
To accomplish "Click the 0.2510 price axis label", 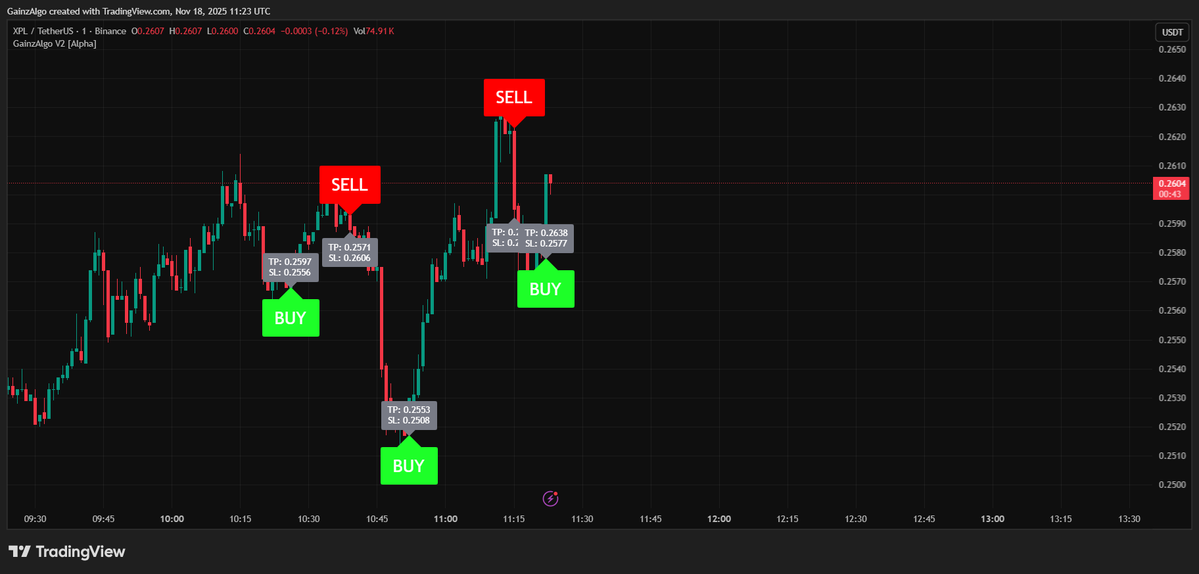I will (1171, 456).
